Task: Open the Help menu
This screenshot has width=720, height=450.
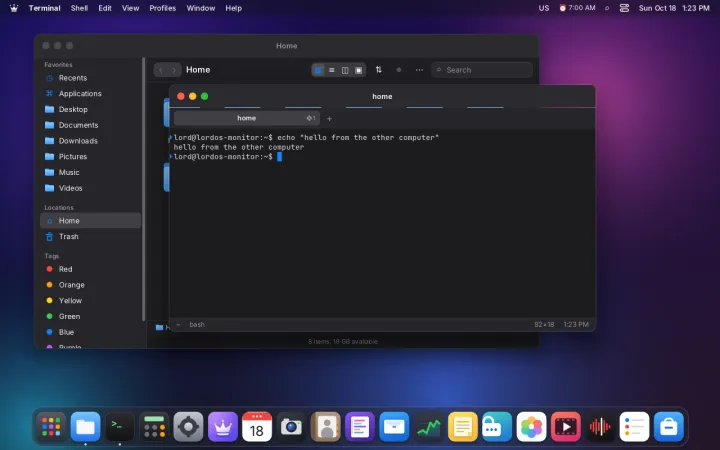Action: click(x=233, y=8)
